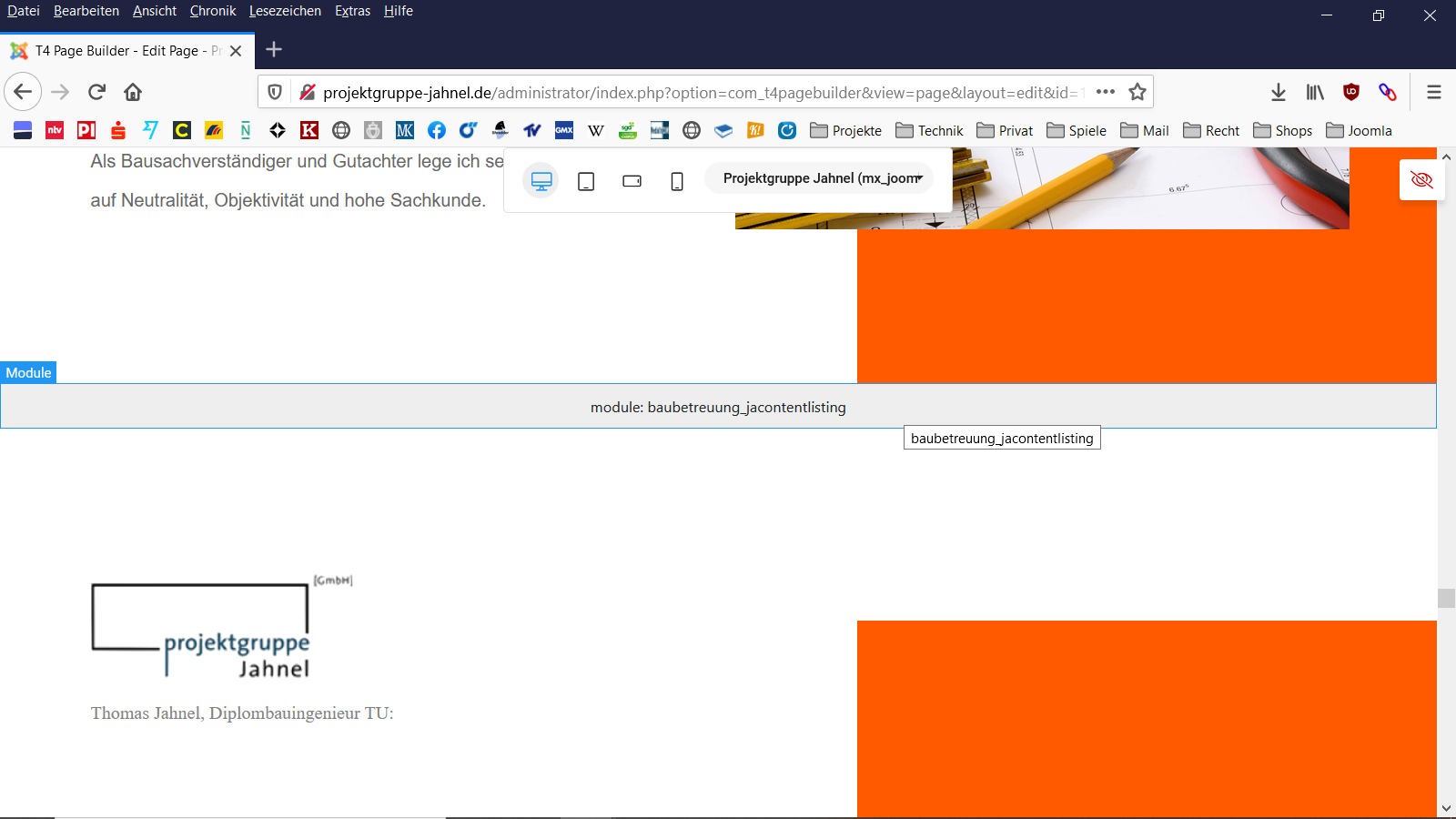Open the Spiele bookmarks folder
This screenshot has width=1456, height=819.
(x=1077, y=130)
